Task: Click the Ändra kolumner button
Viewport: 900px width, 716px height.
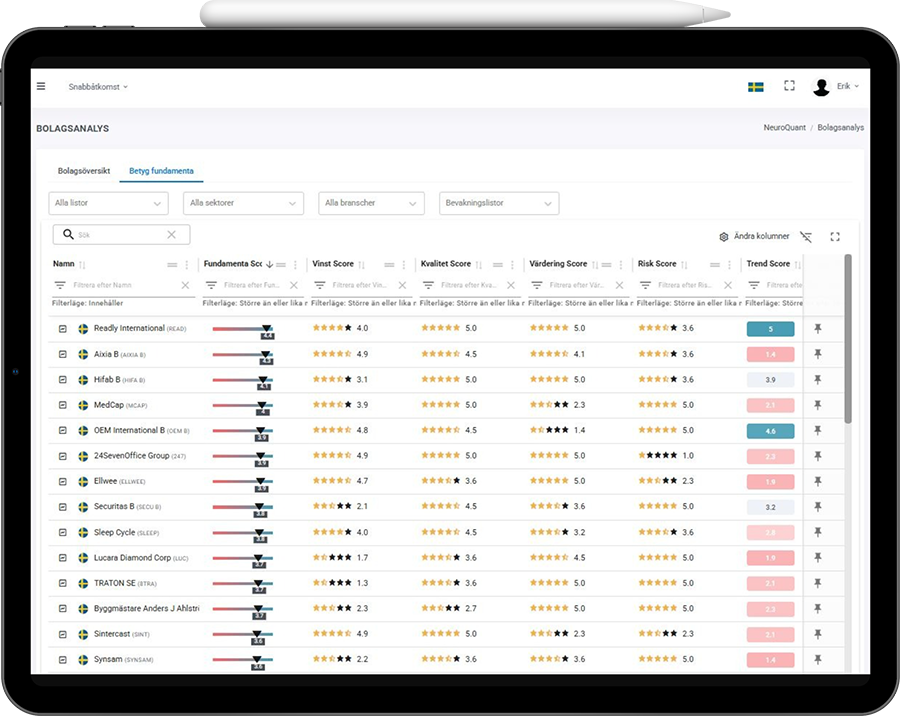Action: pos(755,237)
